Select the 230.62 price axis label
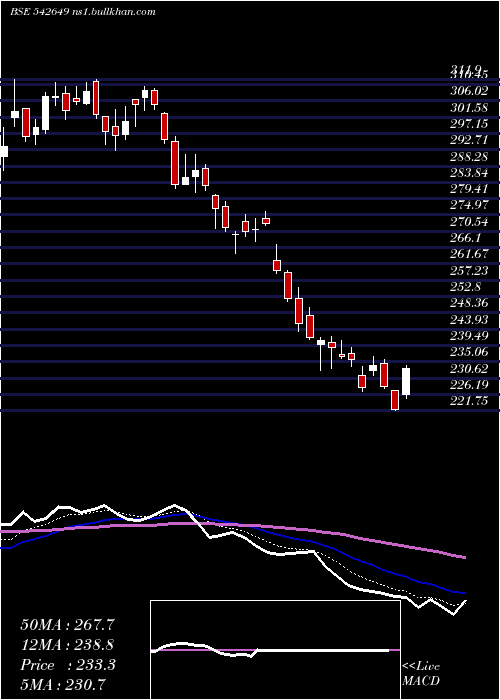This screenshot has height=700, width=500. point(468,368)
